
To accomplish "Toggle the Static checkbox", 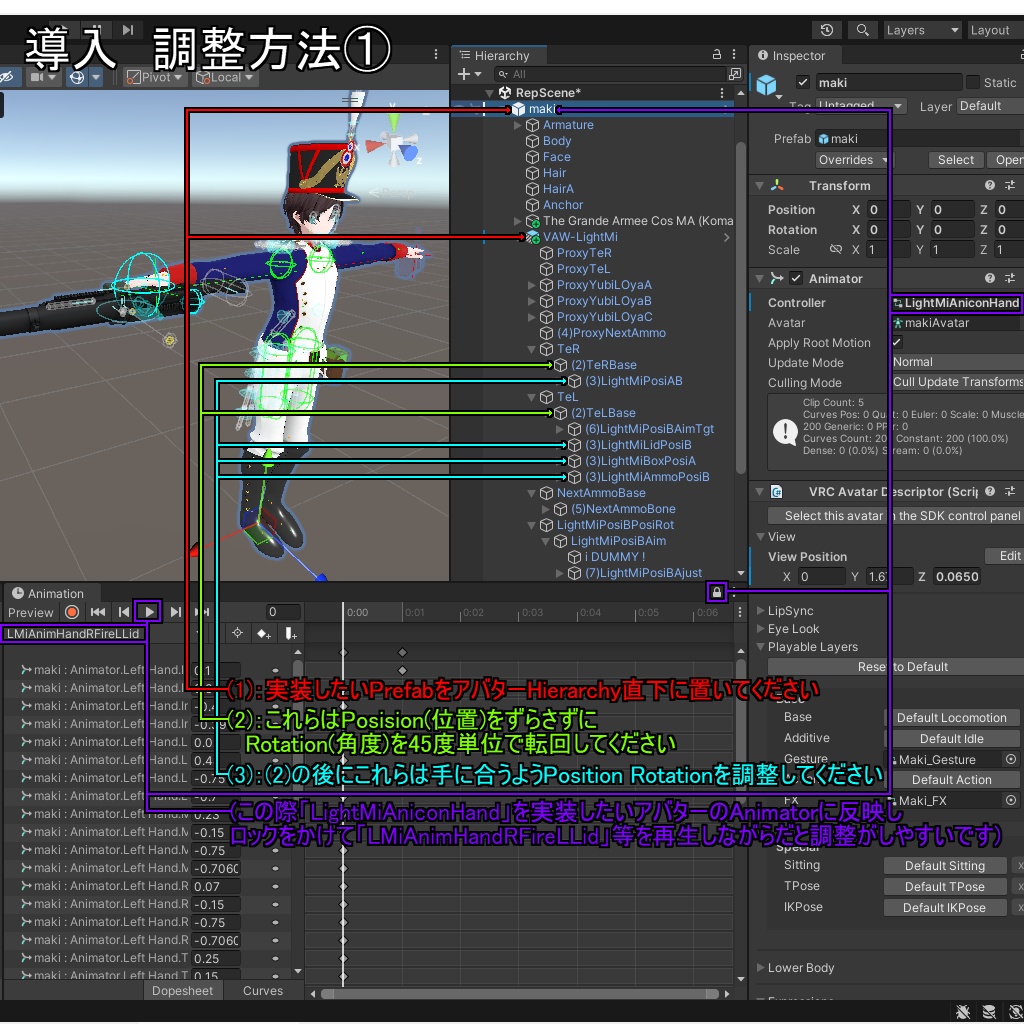I will click(x=973, y=82).
